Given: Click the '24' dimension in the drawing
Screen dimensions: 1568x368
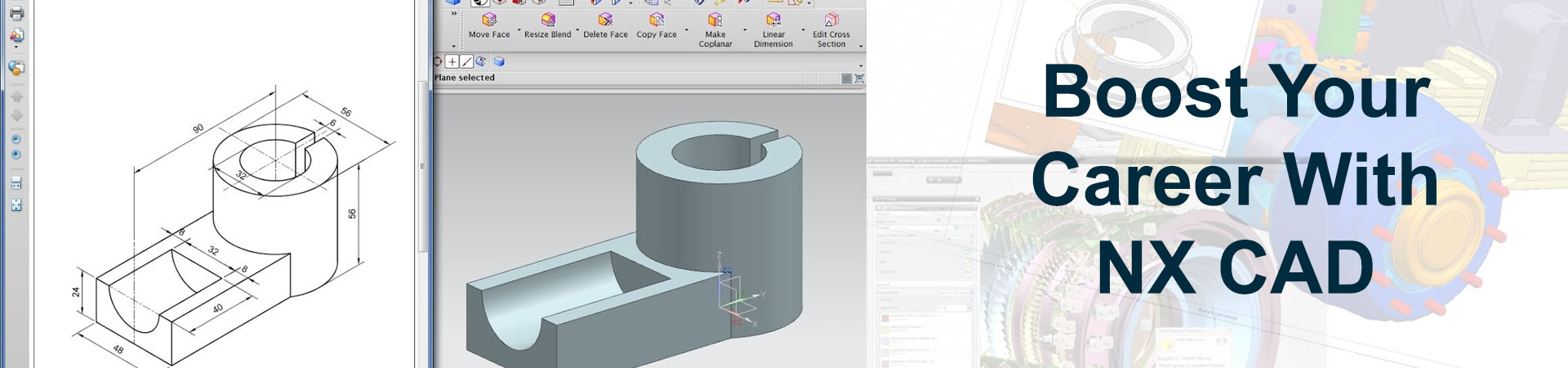Looking at the screenshot, I should pos(77,292).
